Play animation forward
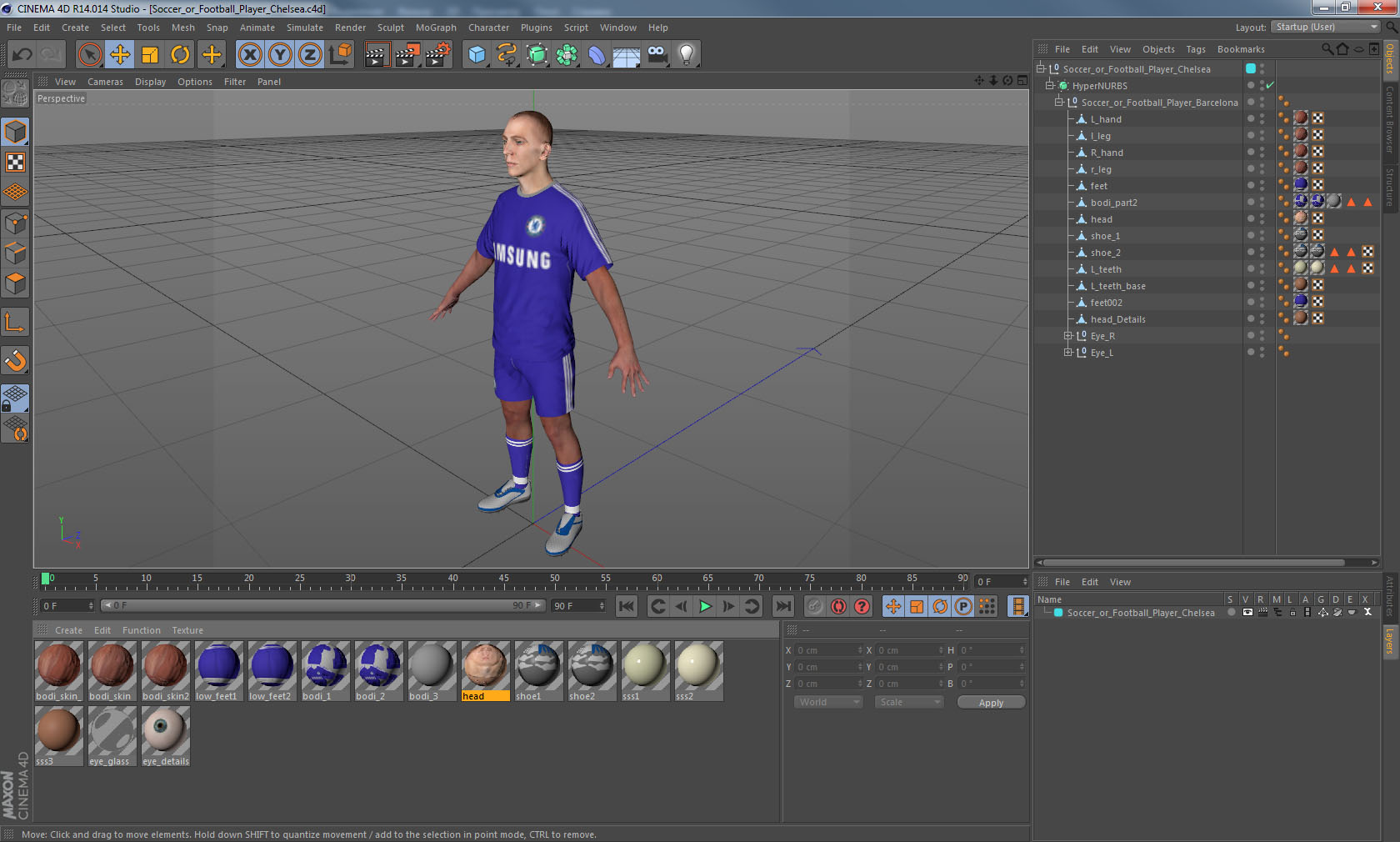1400x842 pixels. pos(705,606)
